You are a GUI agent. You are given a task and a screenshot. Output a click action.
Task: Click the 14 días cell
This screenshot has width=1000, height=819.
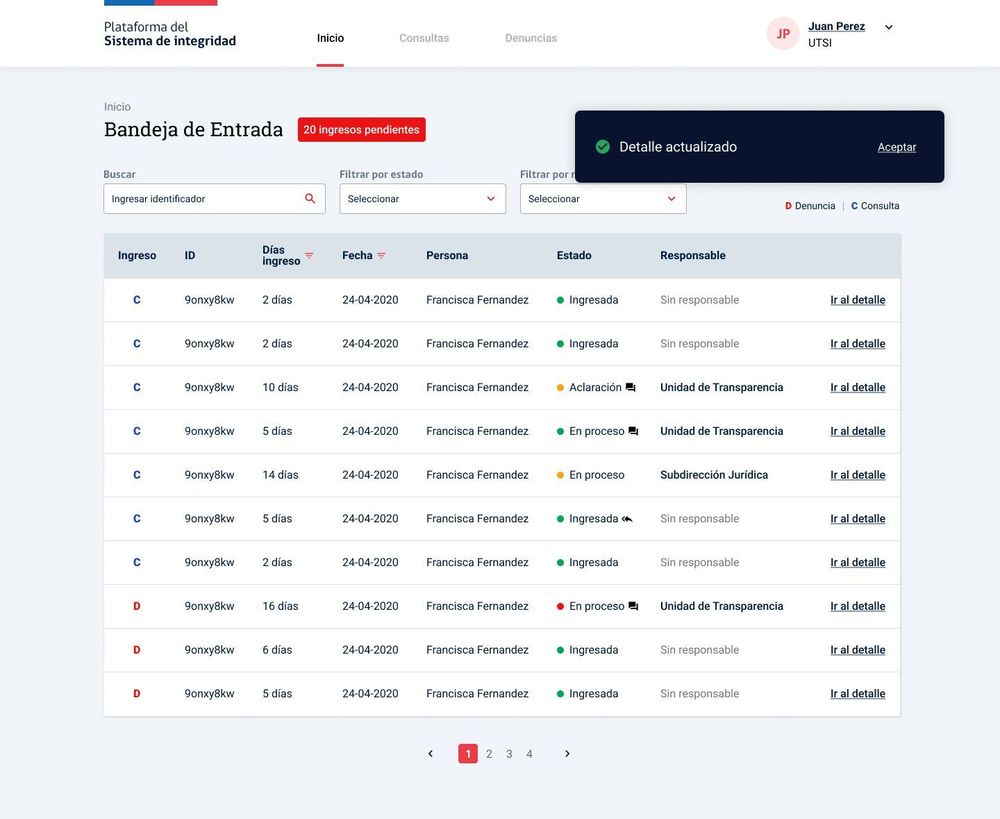[x=280, y=475]
